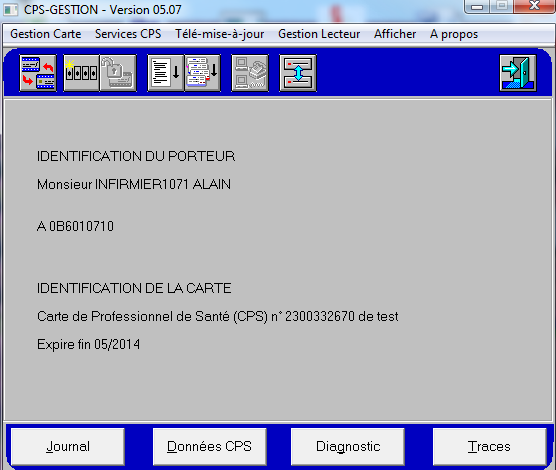The width and height of the screenshot is (556, 470).
Task: Click the Données CPS button
Action: 210,446
